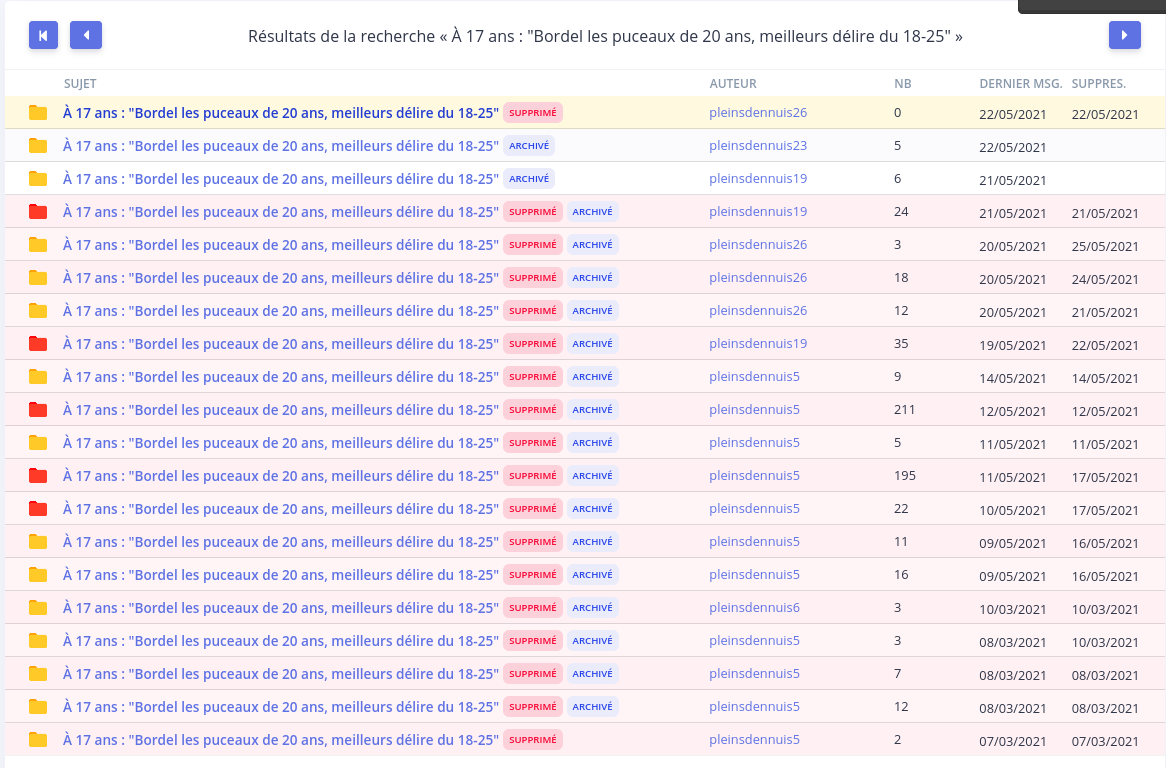This screenshot has height=768, width=1166.
Task: Click the search results heading text
Action: (605, 36)
